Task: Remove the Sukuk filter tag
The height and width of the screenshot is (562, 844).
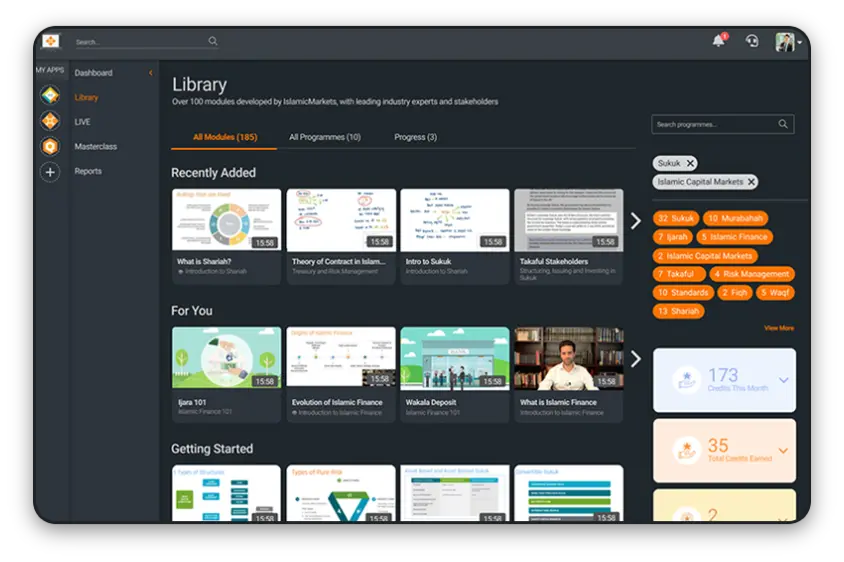Action: point(690,163)
